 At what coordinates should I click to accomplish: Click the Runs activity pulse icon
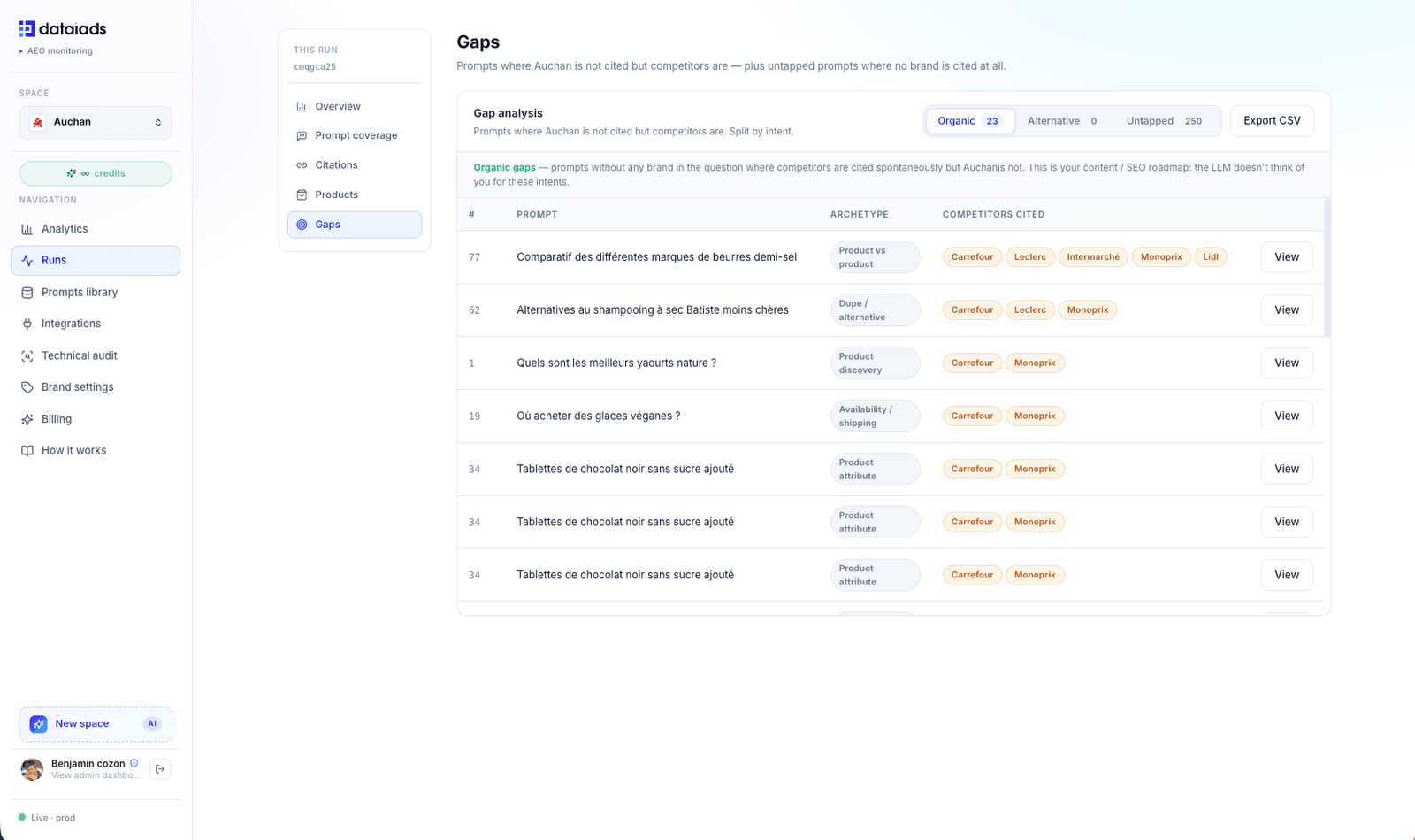click(27, 261)
